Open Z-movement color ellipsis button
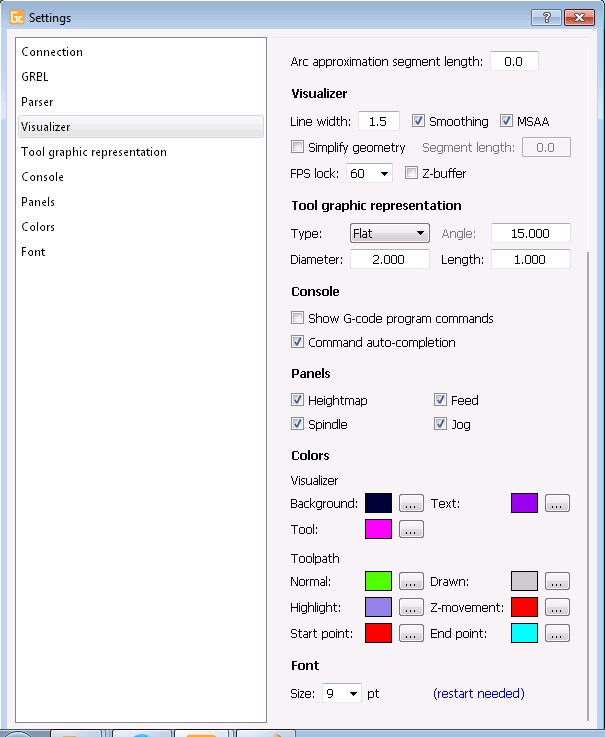605x737 pixels. pyautogui.click(x=557, y=607)
